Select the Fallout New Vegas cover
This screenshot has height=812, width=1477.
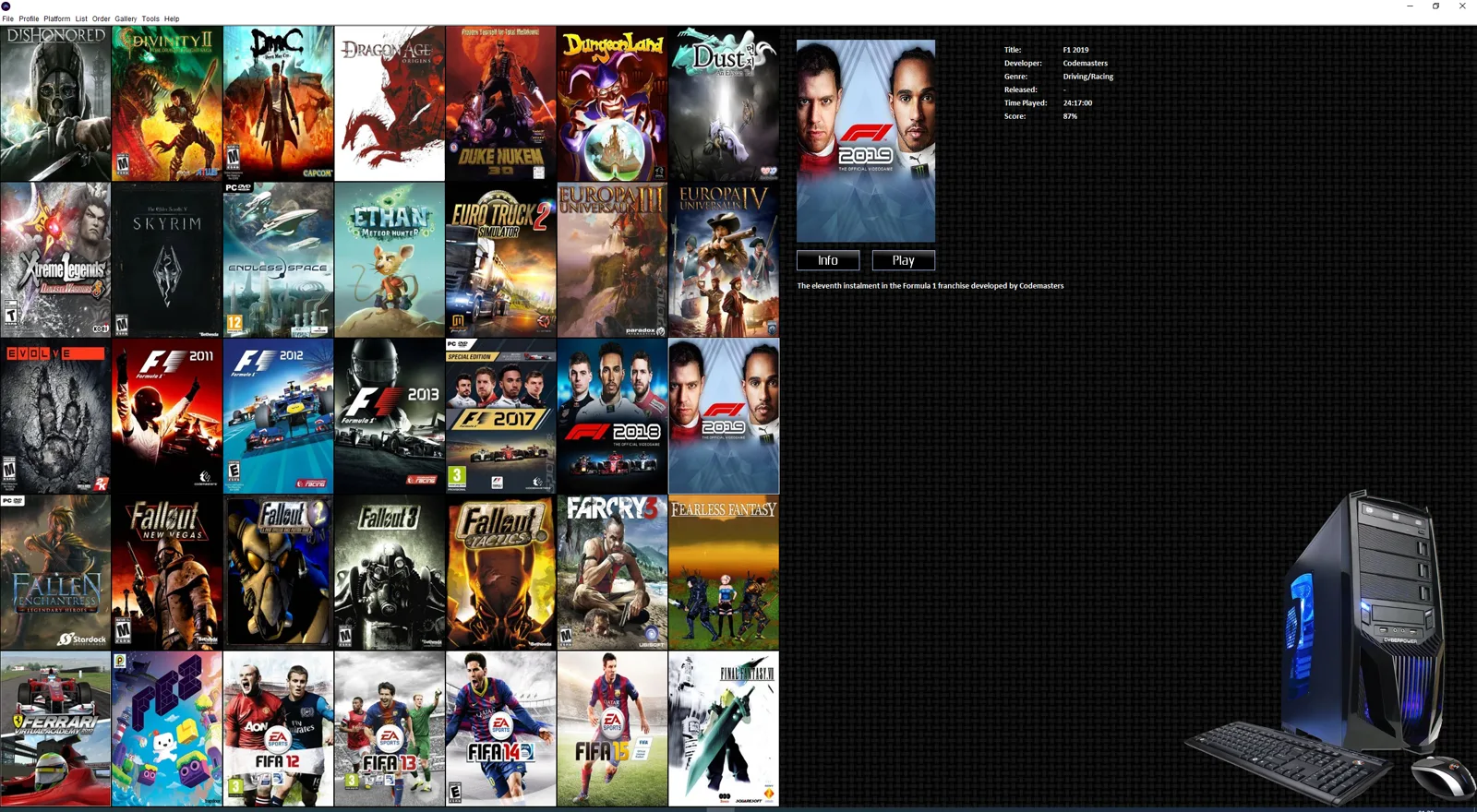pyautogui.click(x=167, y=572)
